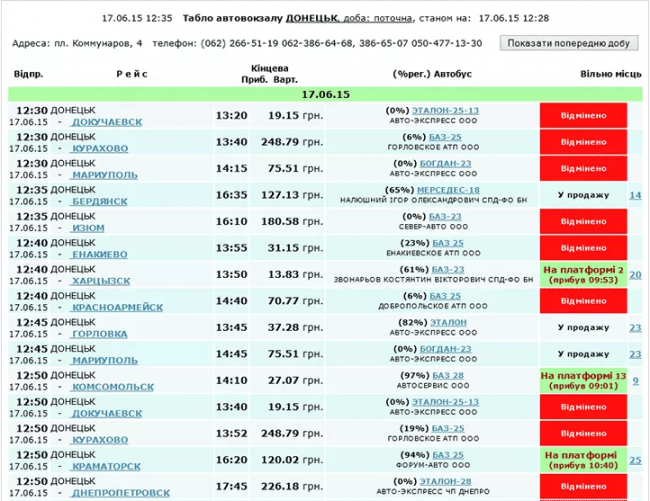Click the Показати попередню добу button
This screenshot has height=501, width=650.
tap(568, 44)
